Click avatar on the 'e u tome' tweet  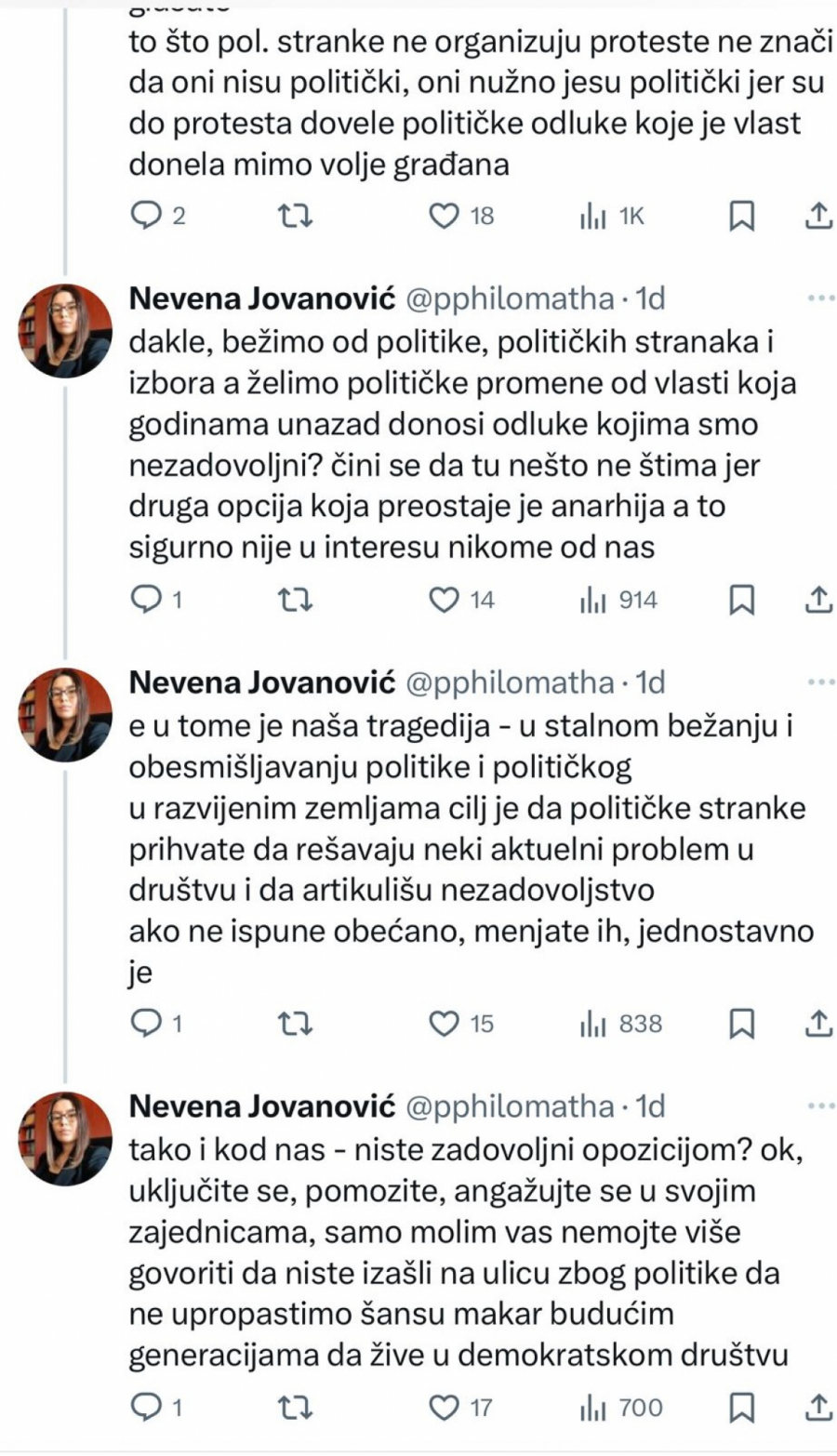pos(65,715)
